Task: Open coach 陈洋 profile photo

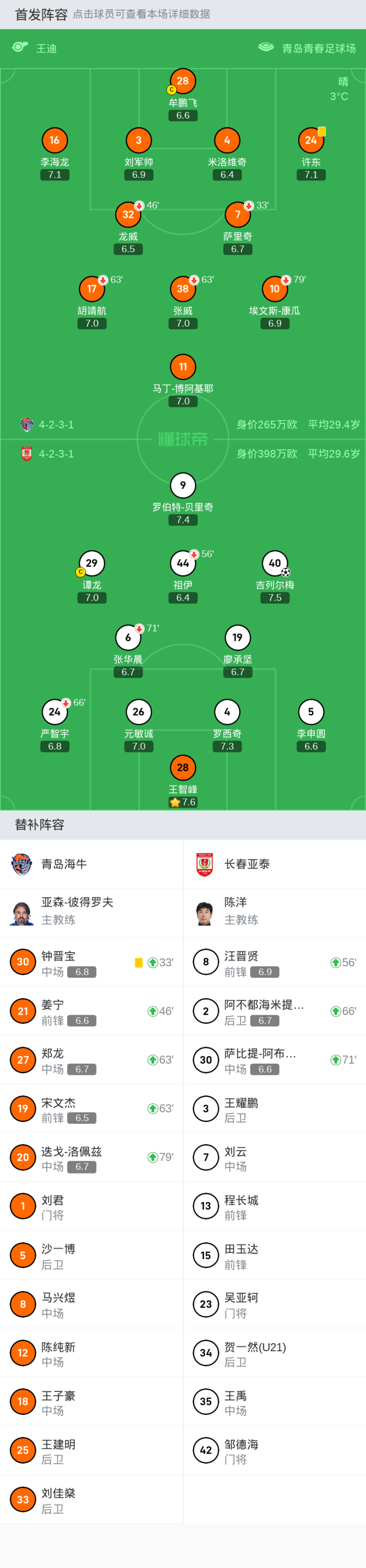Action: click(x=205, y=913)
